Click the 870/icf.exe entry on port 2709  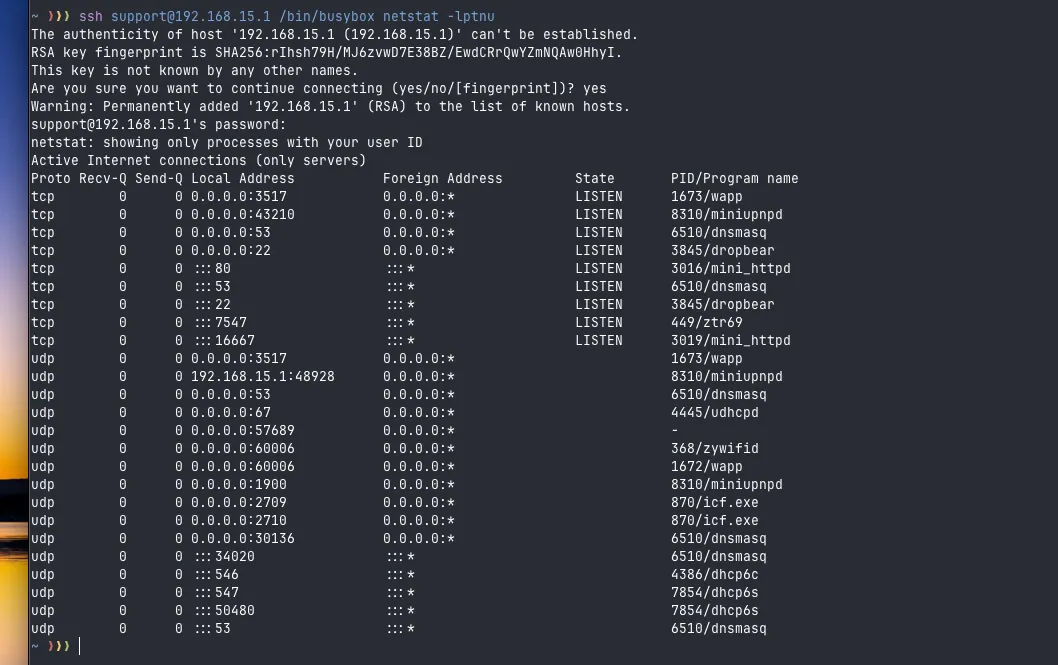[x=715, y=502]
